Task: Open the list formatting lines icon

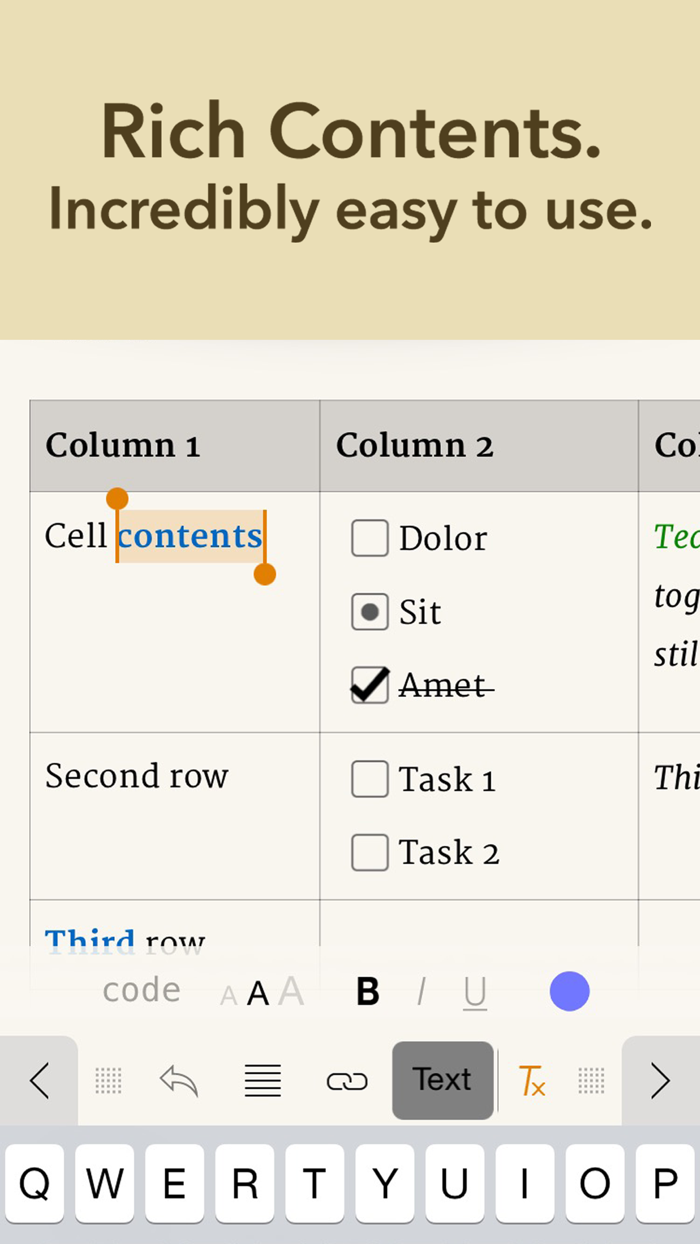Action: coord(262,1081)
